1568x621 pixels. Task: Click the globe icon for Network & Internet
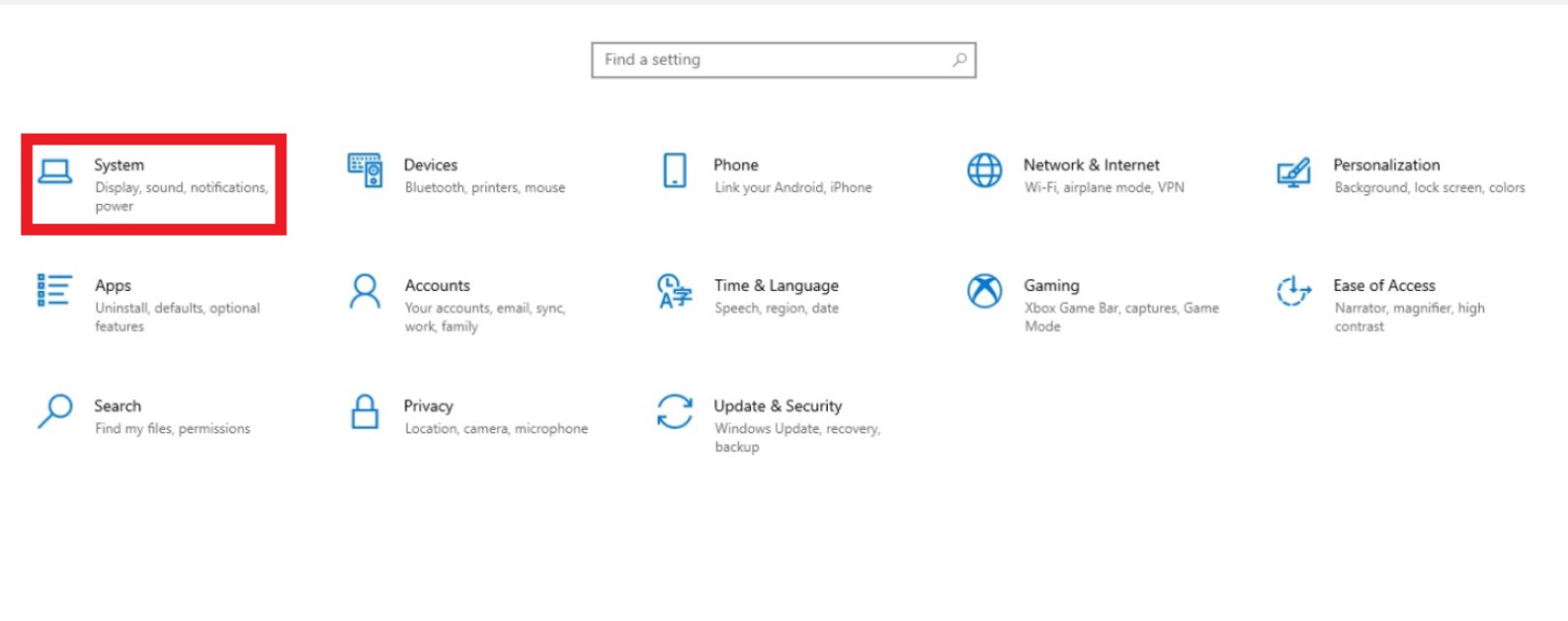click(x=984, y=171)
